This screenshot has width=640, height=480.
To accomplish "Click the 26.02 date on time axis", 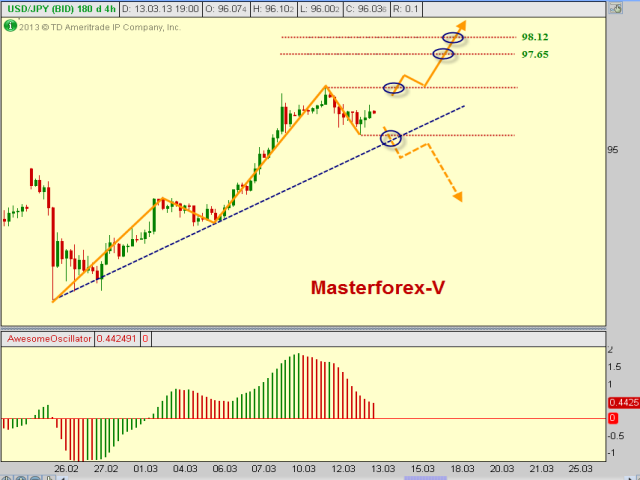I will coord(66,469).
